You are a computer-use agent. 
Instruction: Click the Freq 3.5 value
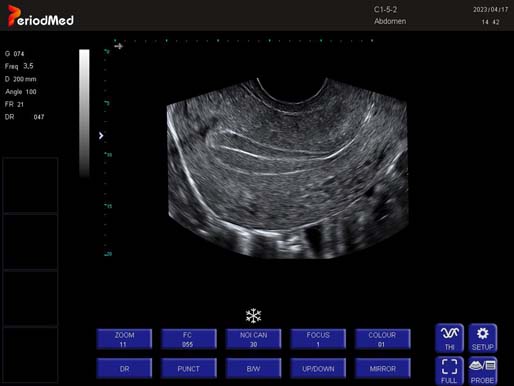(19, 66)
